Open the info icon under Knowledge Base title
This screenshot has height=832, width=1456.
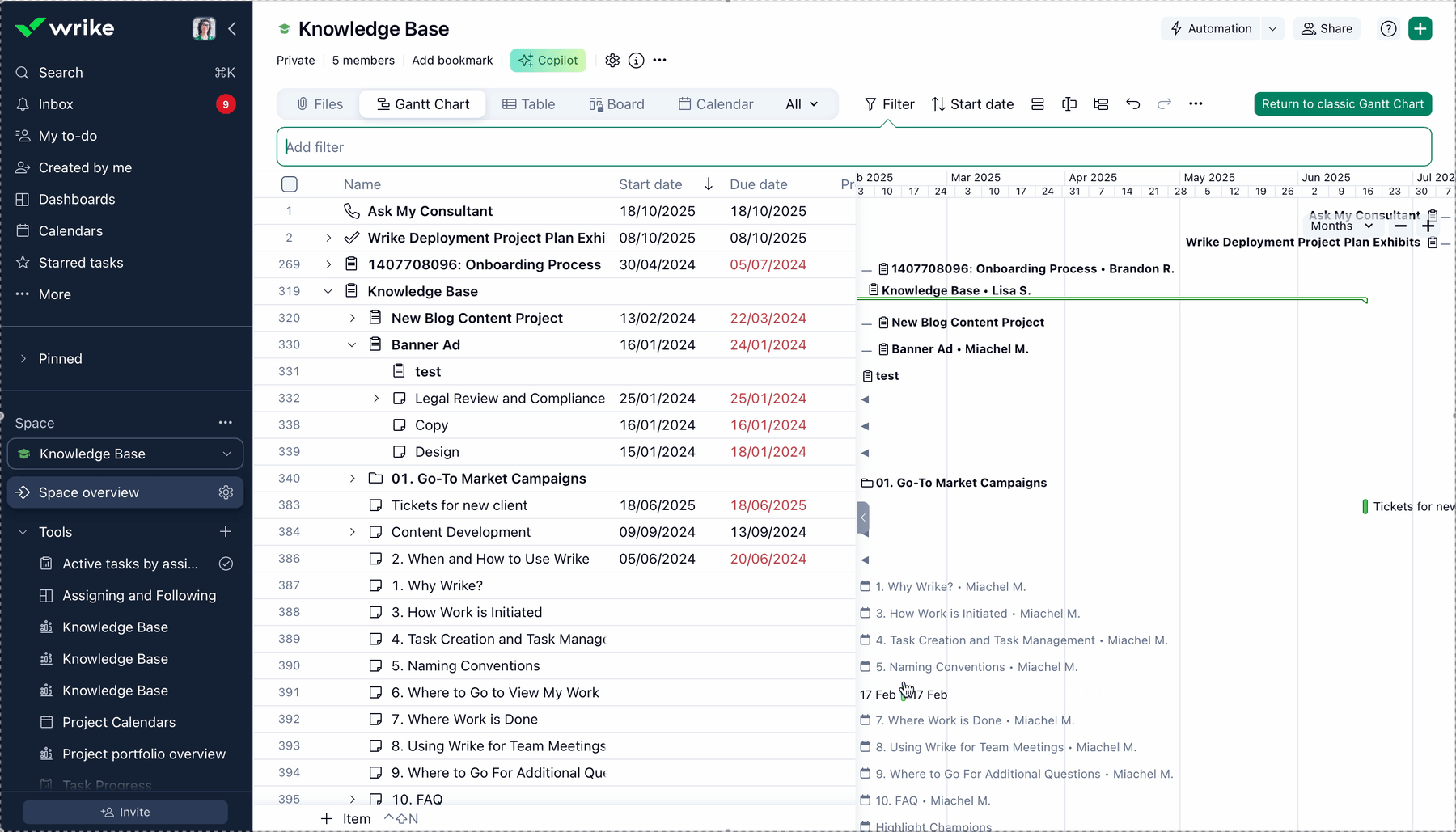[637, 61]
